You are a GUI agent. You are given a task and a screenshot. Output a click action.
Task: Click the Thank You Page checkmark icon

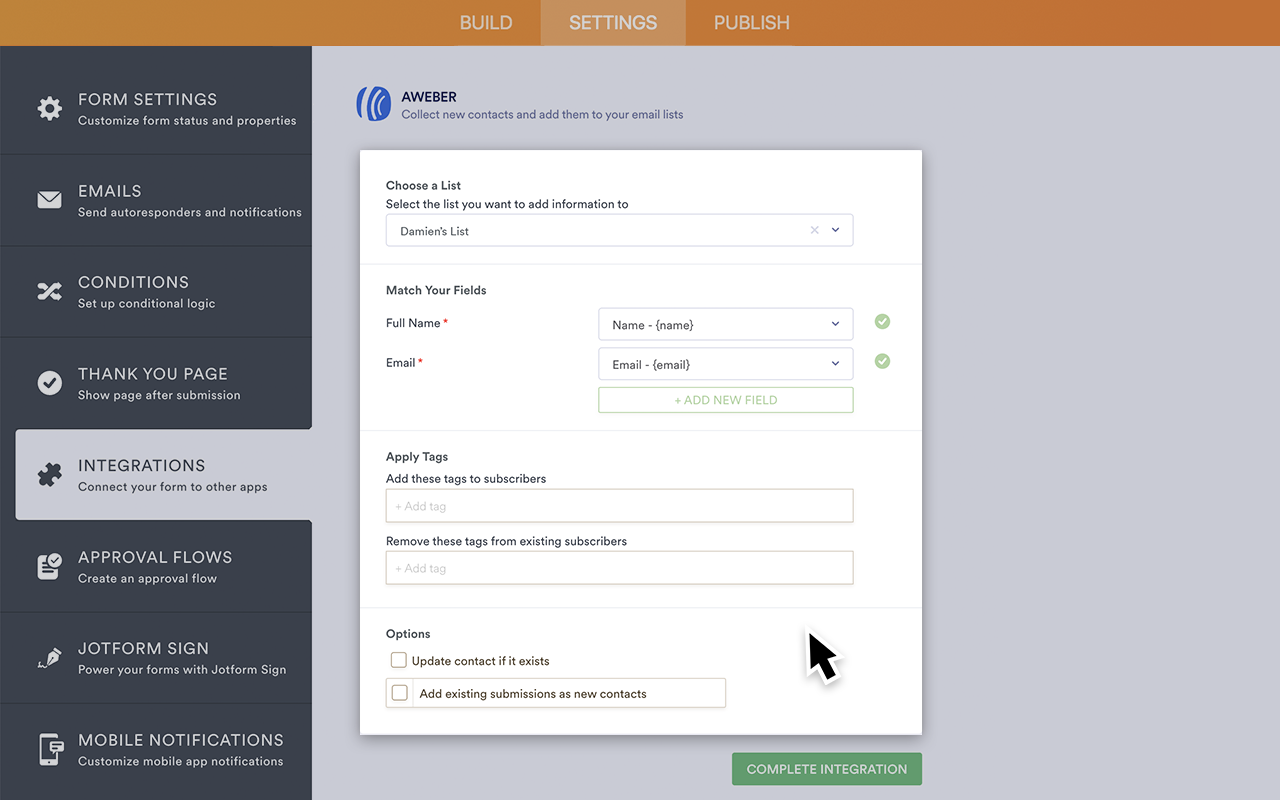[x=49, y=383]
